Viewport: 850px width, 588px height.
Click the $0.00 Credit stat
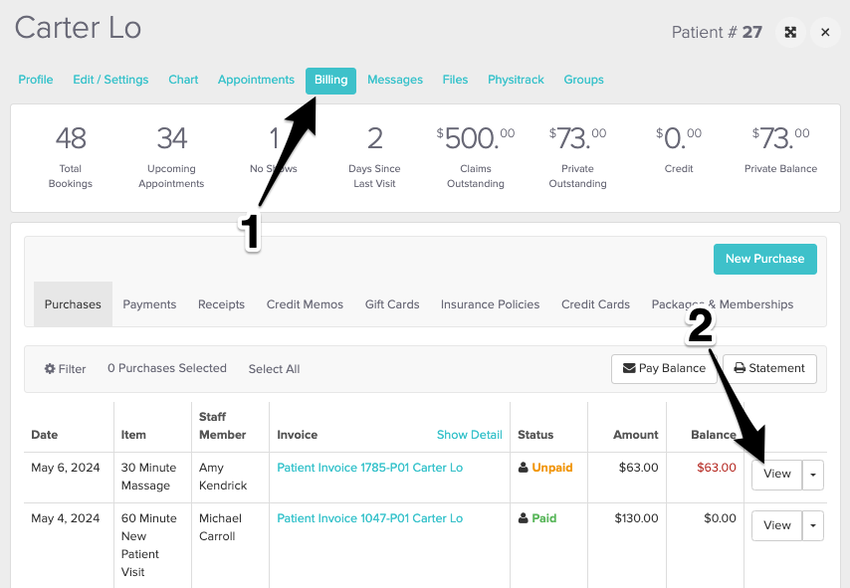coord(679,150)
